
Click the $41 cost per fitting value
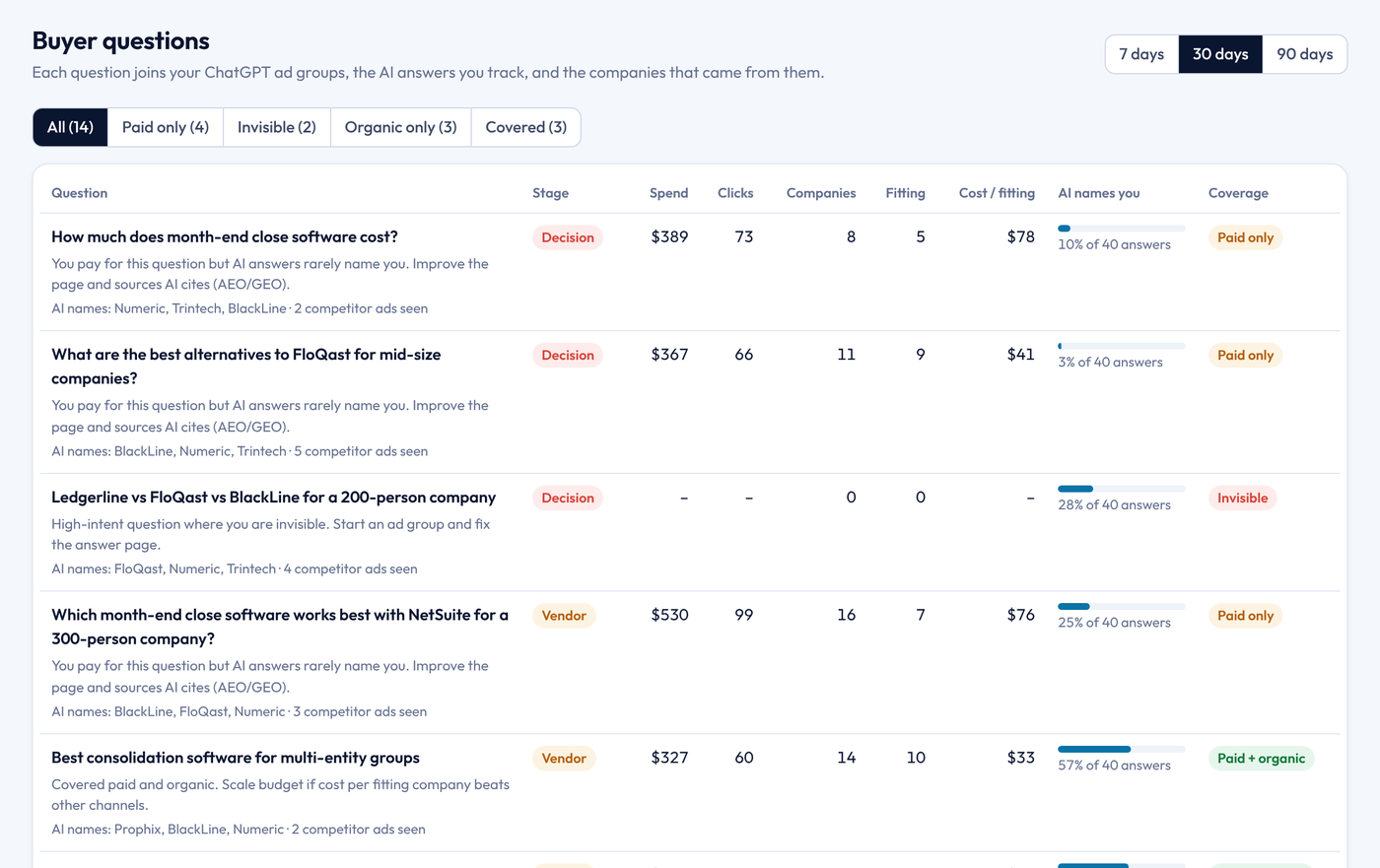tap(1020, 355)
